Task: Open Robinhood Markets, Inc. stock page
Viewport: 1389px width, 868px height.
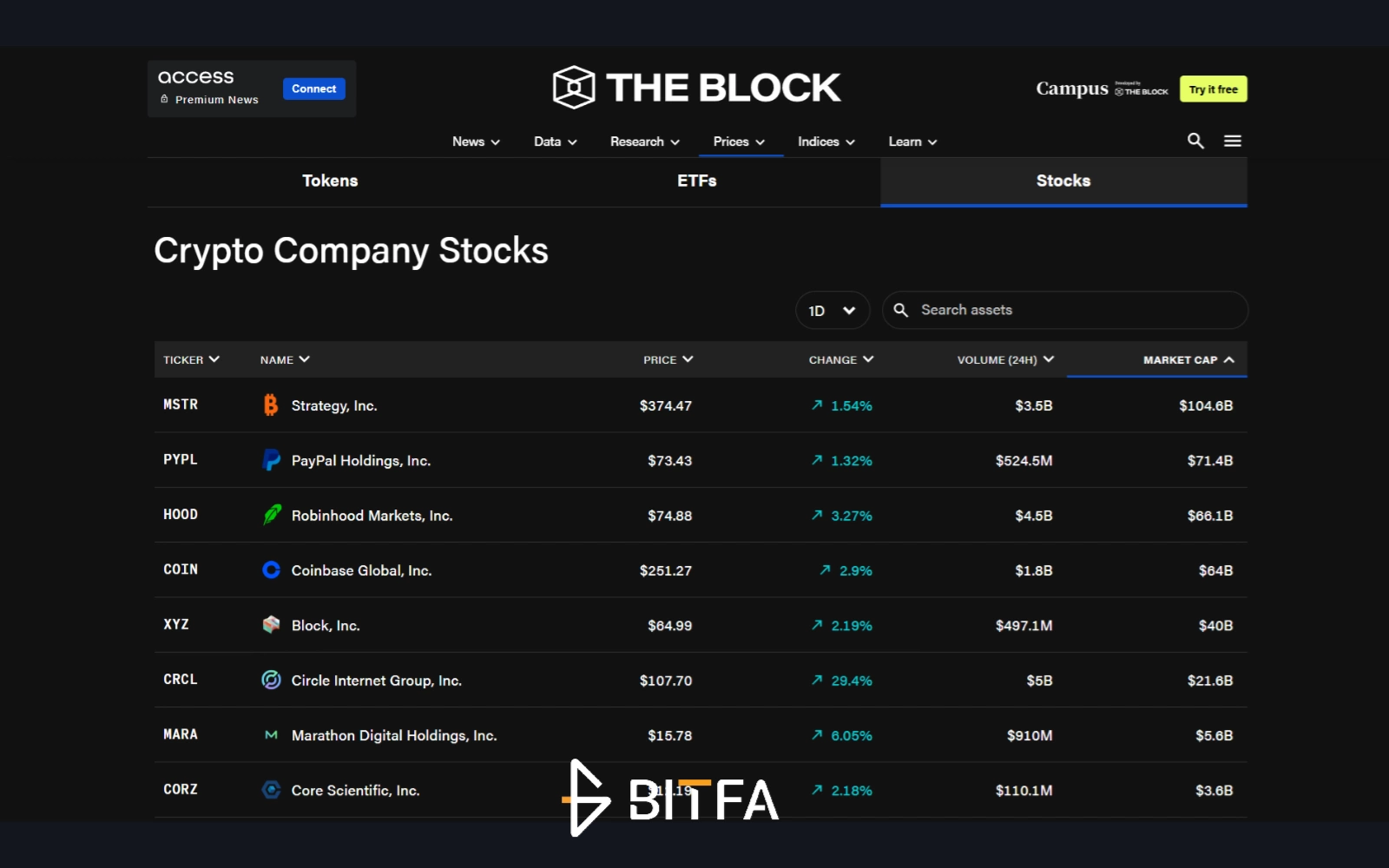Action: 372,516
